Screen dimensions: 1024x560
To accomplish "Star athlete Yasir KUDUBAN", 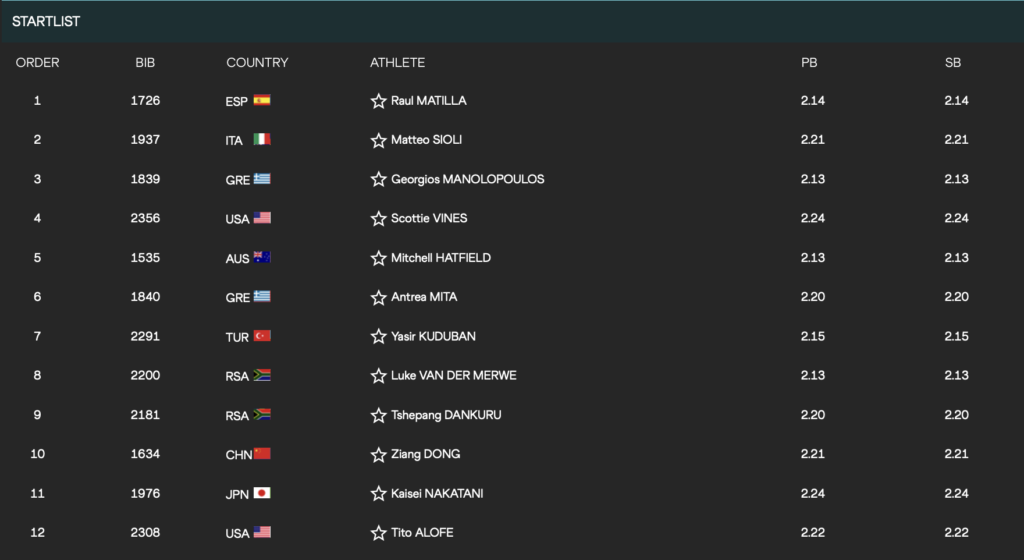I will (378, 336).
